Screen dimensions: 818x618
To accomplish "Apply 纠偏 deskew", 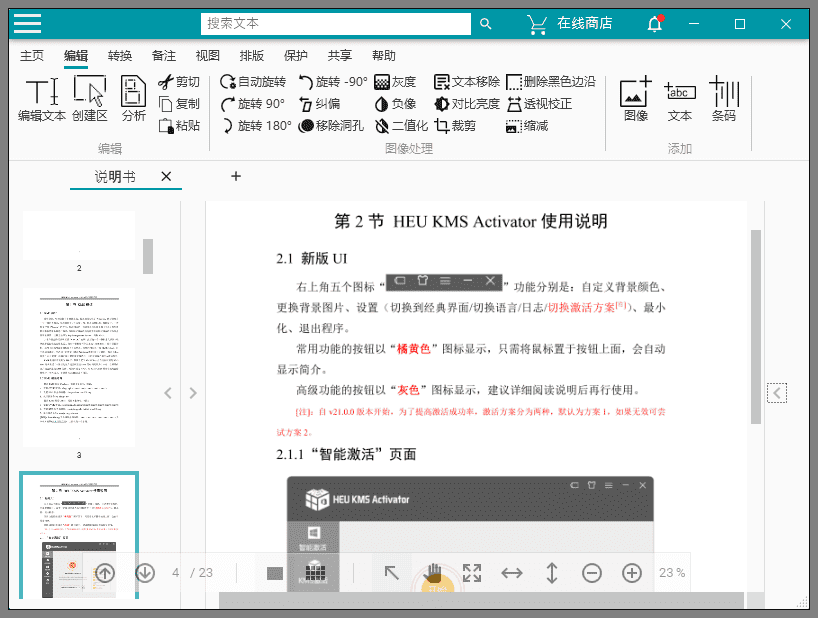I will click(319, 104).
